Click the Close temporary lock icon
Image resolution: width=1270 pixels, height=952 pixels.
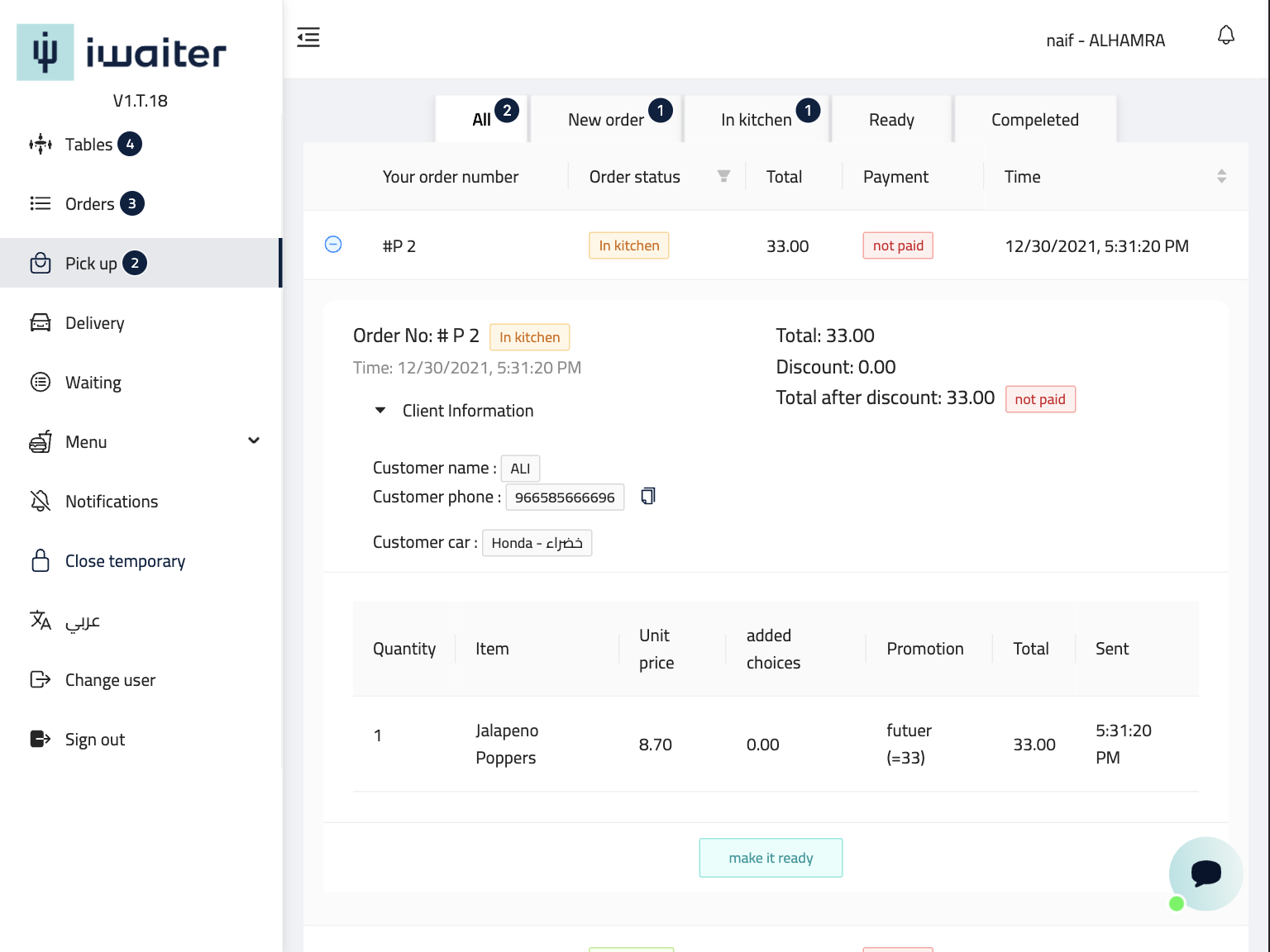tap(41, 561)
